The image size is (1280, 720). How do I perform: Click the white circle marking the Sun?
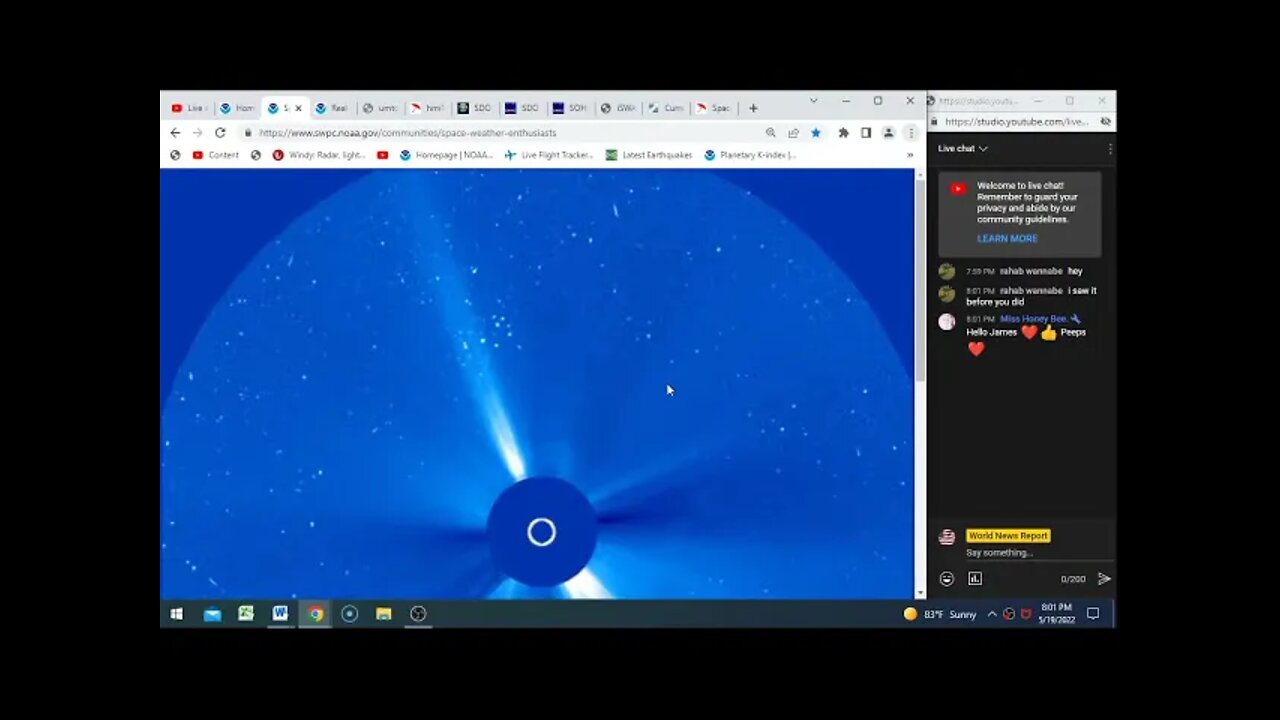click(541, 532)
